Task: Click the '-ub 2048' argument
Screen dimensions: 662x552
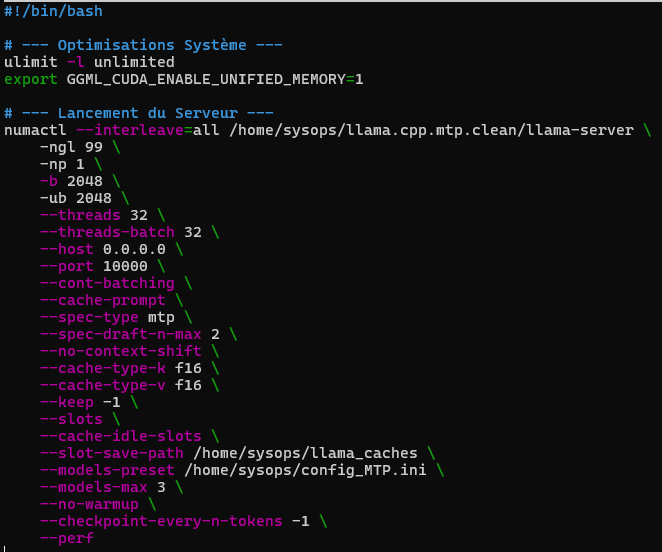Action: coord(76,198)
